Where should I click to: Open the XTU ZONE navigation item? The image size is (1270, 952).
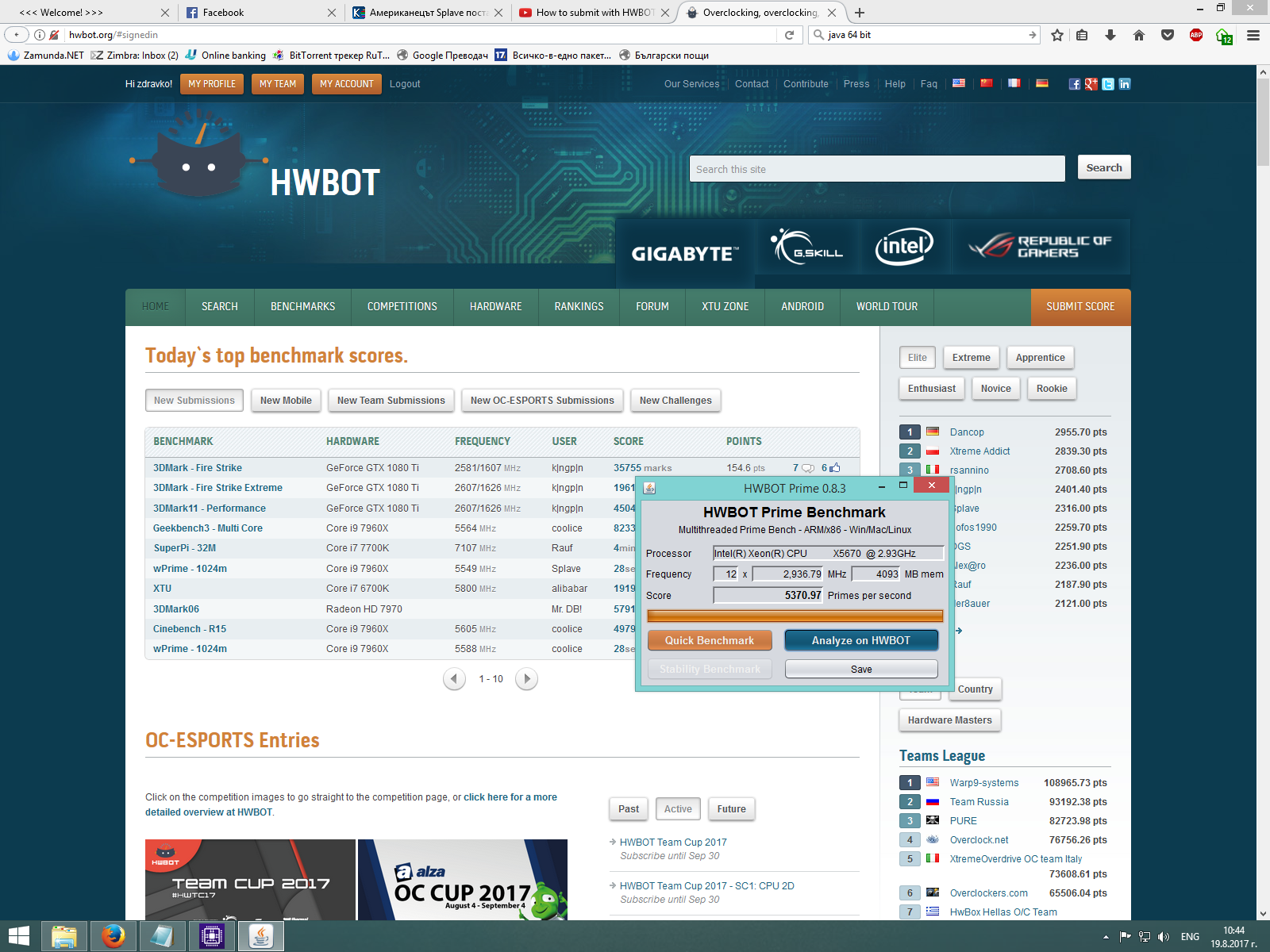coord(725,307)
